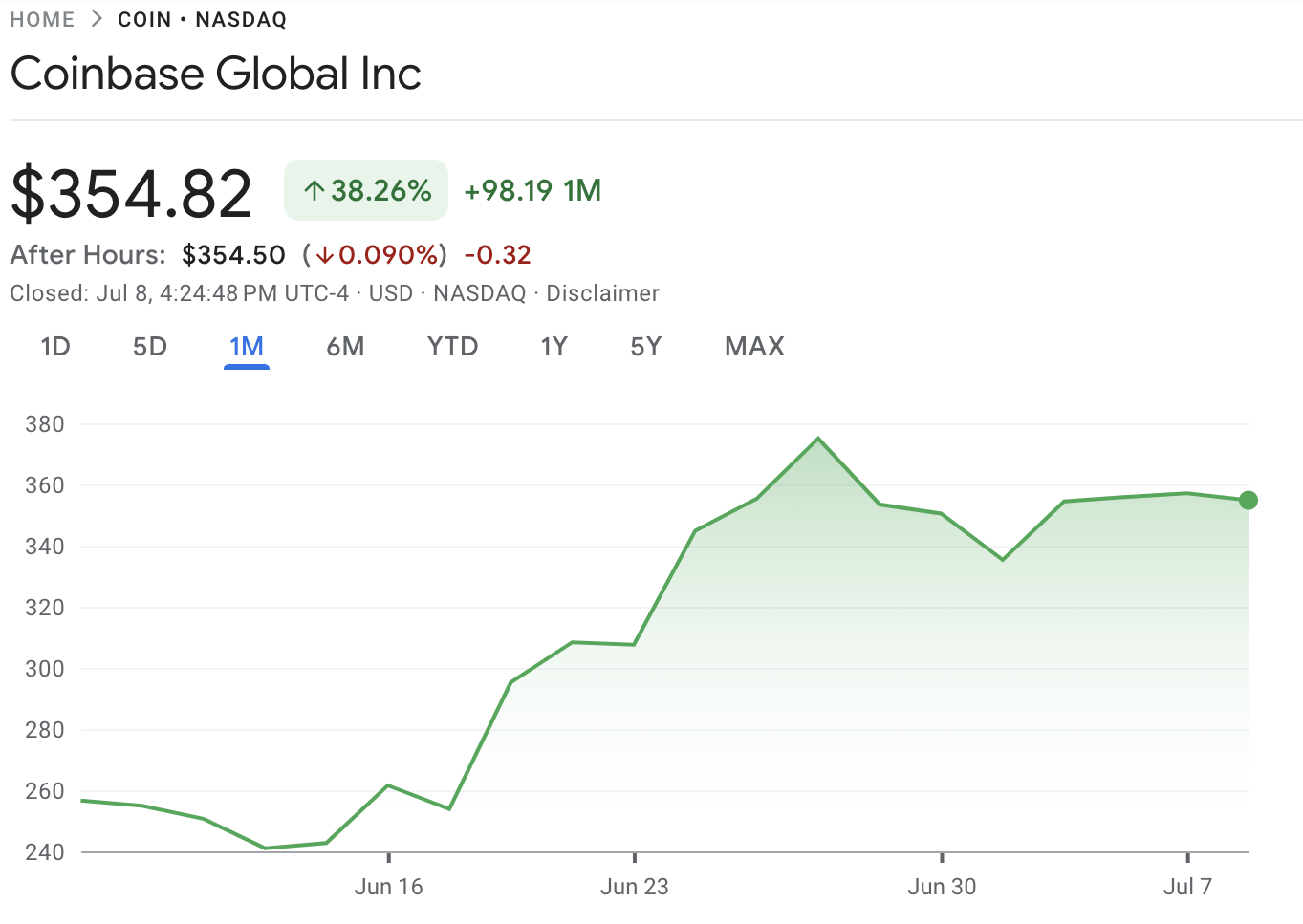Image resolution: width=1303 pixels, height=924 pixels.
Task: Select the green endpoint dot on the chart
Action: tap(1247, 499)
